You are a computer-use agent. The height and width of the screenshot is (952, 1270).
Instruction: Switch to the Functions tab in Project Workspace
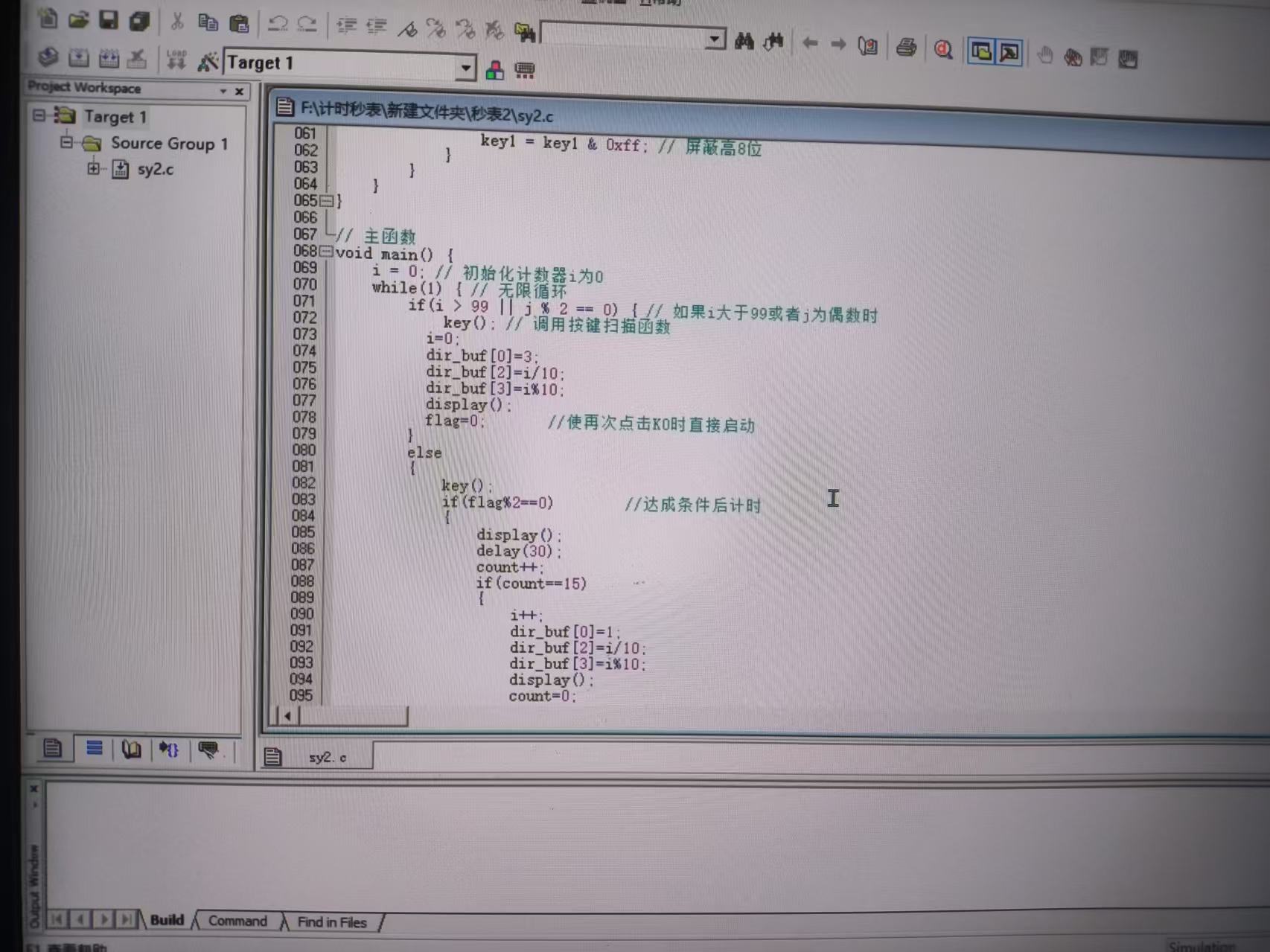[169, 750]
